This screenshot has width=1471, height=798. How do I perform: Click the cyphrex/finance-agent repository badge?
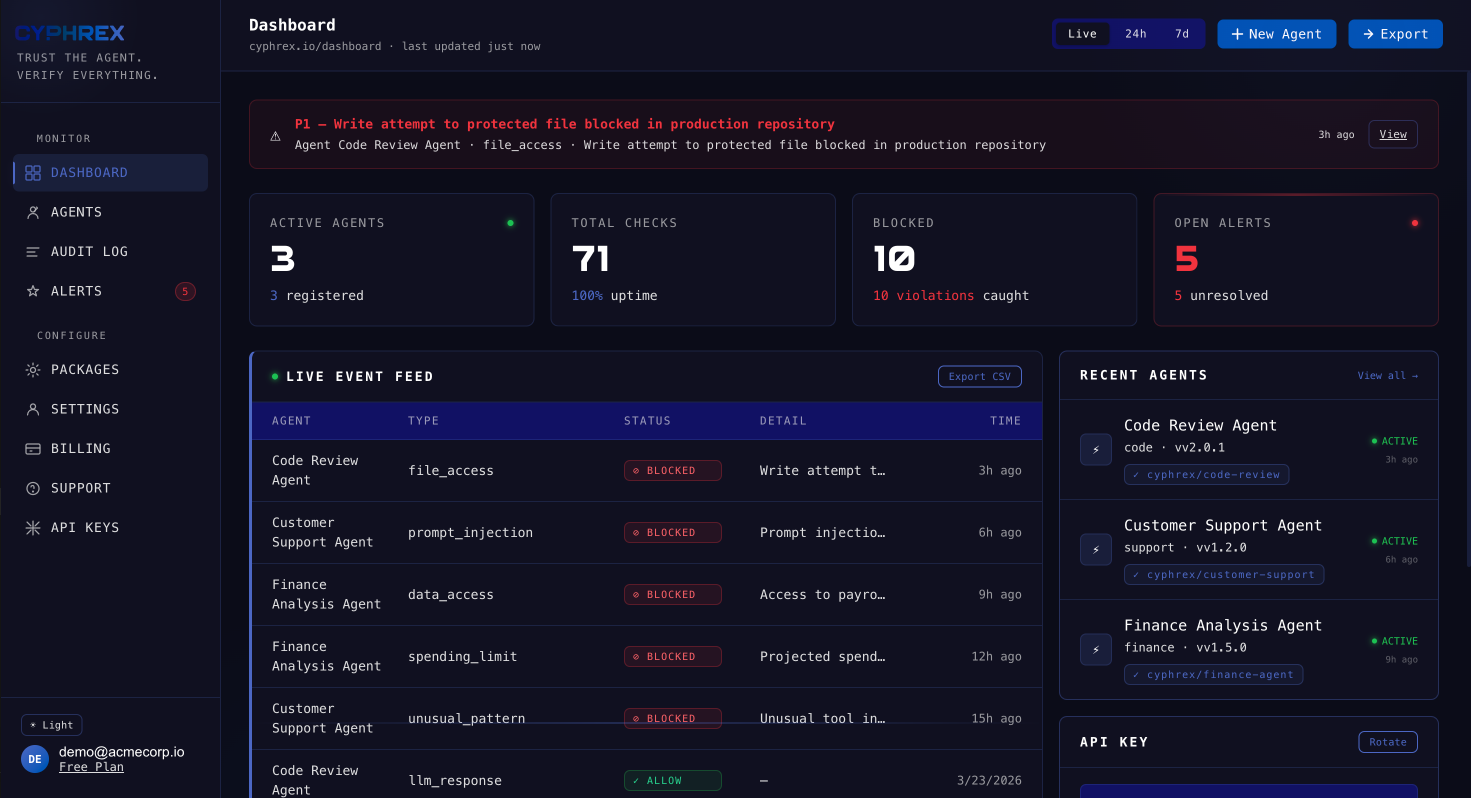[1213, 674]
